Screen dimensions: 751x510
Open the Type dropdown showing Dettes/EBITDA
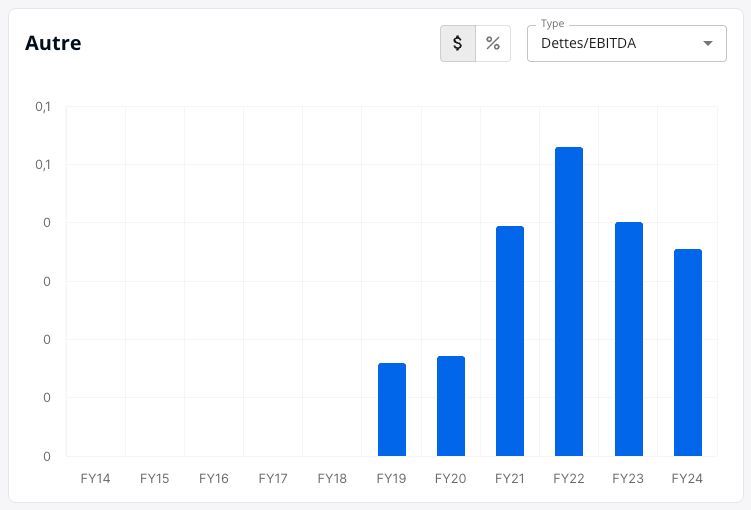[x=626, y=43]
